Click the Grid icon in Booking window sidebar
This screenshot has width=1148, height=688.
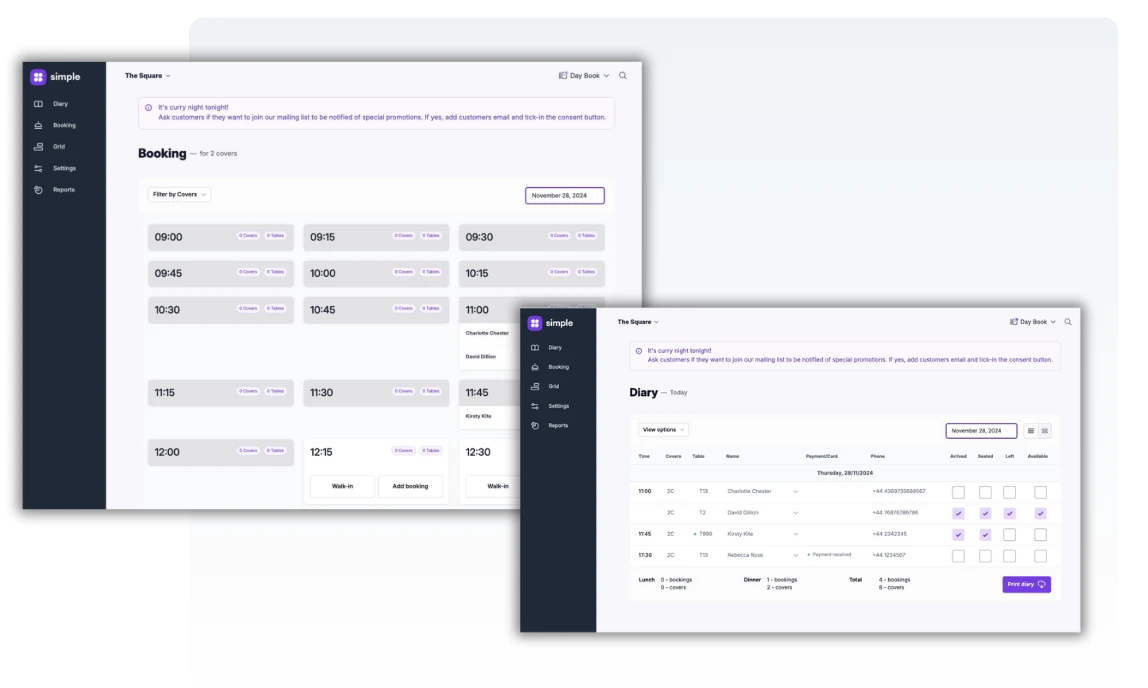38,147
